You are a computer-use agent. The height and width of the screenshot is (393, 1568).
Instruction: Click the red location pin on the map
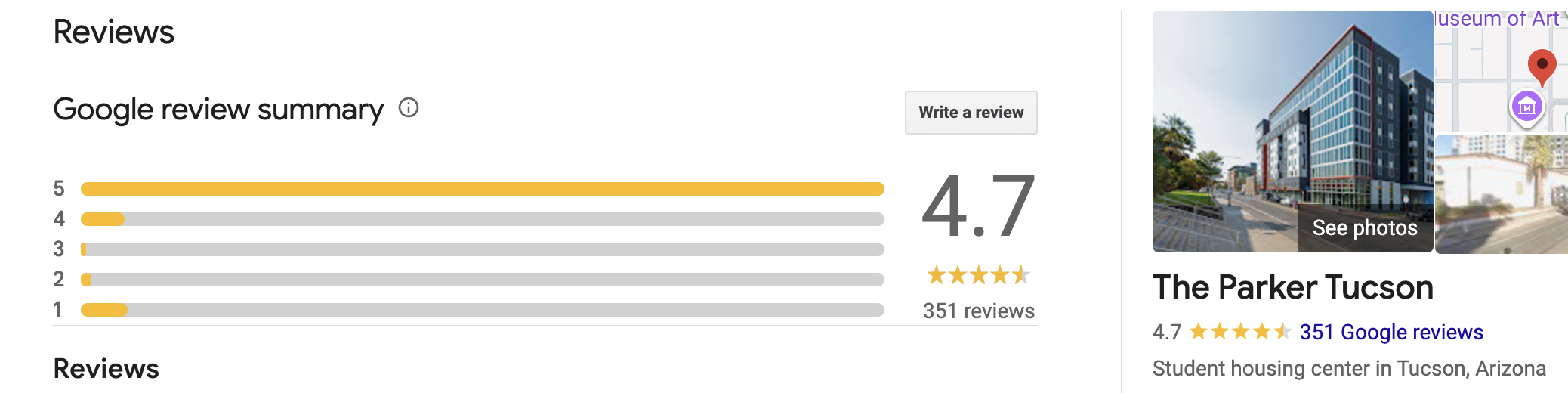[x=1541, y=66]
